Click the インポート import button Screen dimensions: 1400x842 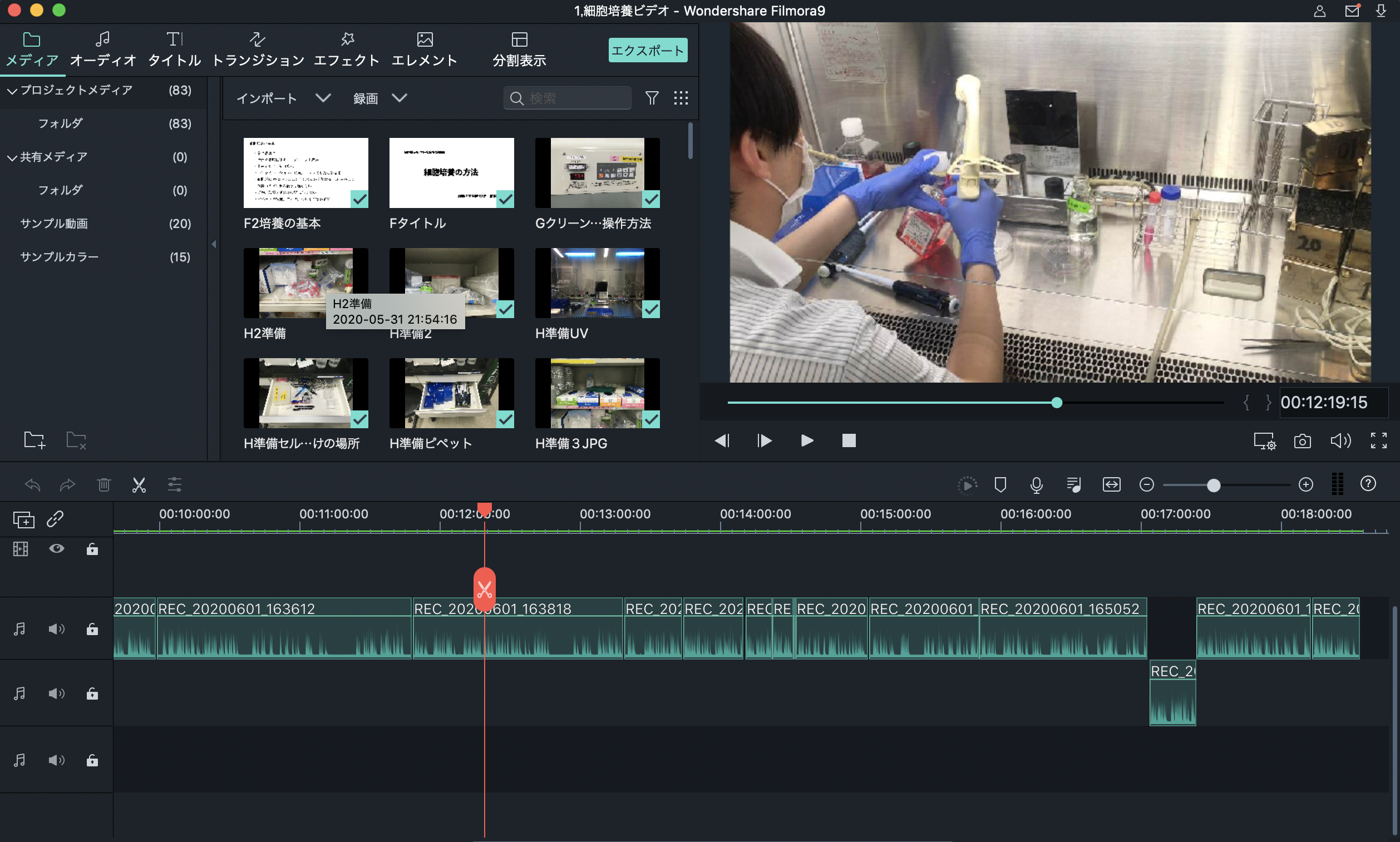click(267, 98)
